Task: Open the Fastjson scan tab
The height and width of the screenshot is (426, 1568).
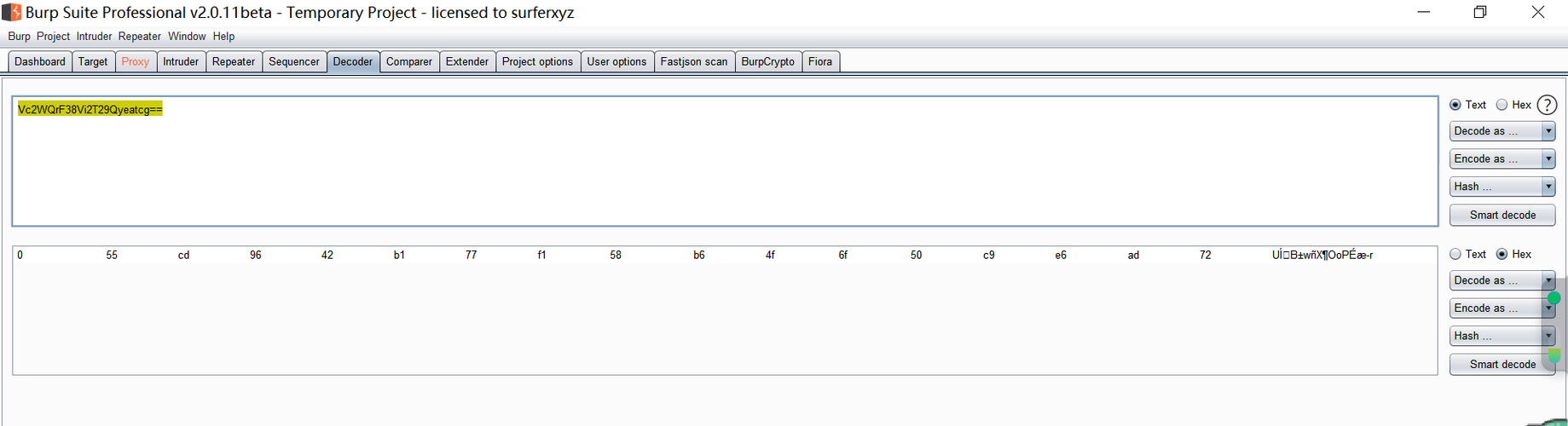Action: pyautogui.click(x=694, y=61)
